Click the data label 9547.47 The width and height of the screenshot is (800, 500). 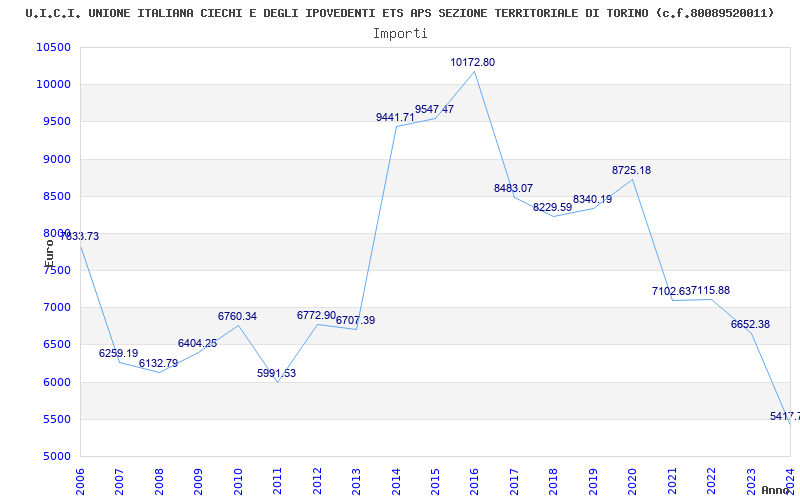[434, 109]
